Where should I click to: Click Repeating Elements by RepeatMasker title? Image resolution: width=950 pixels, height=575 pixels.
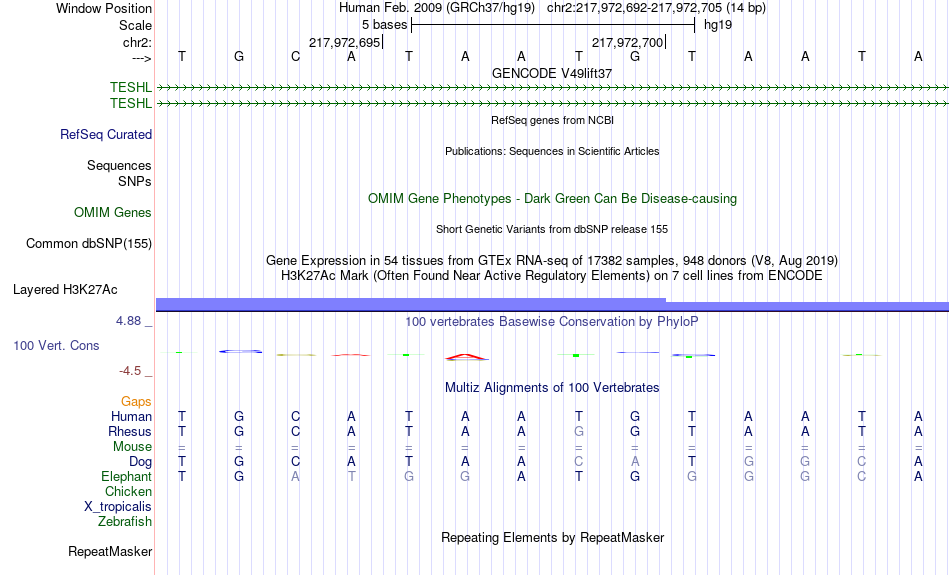(552, 537)
